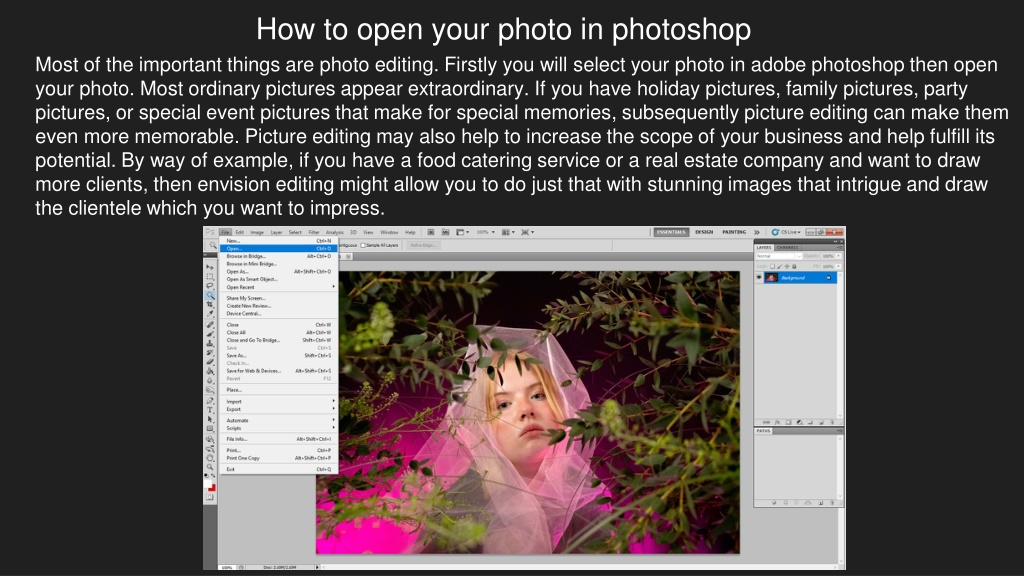Launch Bridge from the application bar
Viewport: 1024px width, 576px height.
431,232
